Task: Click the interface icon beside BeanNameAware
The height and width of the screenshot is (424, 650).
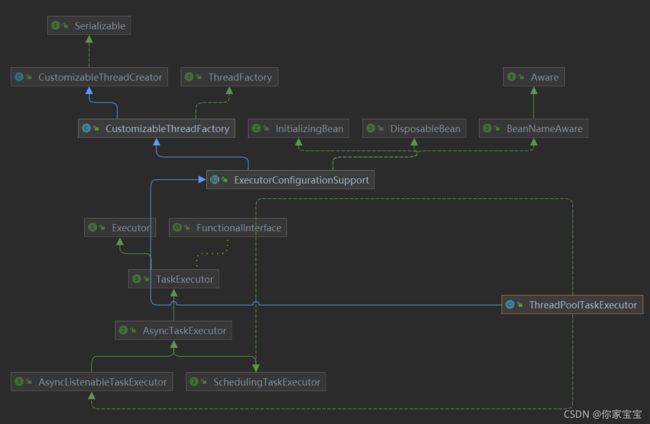Action: [x=488, y=128]
